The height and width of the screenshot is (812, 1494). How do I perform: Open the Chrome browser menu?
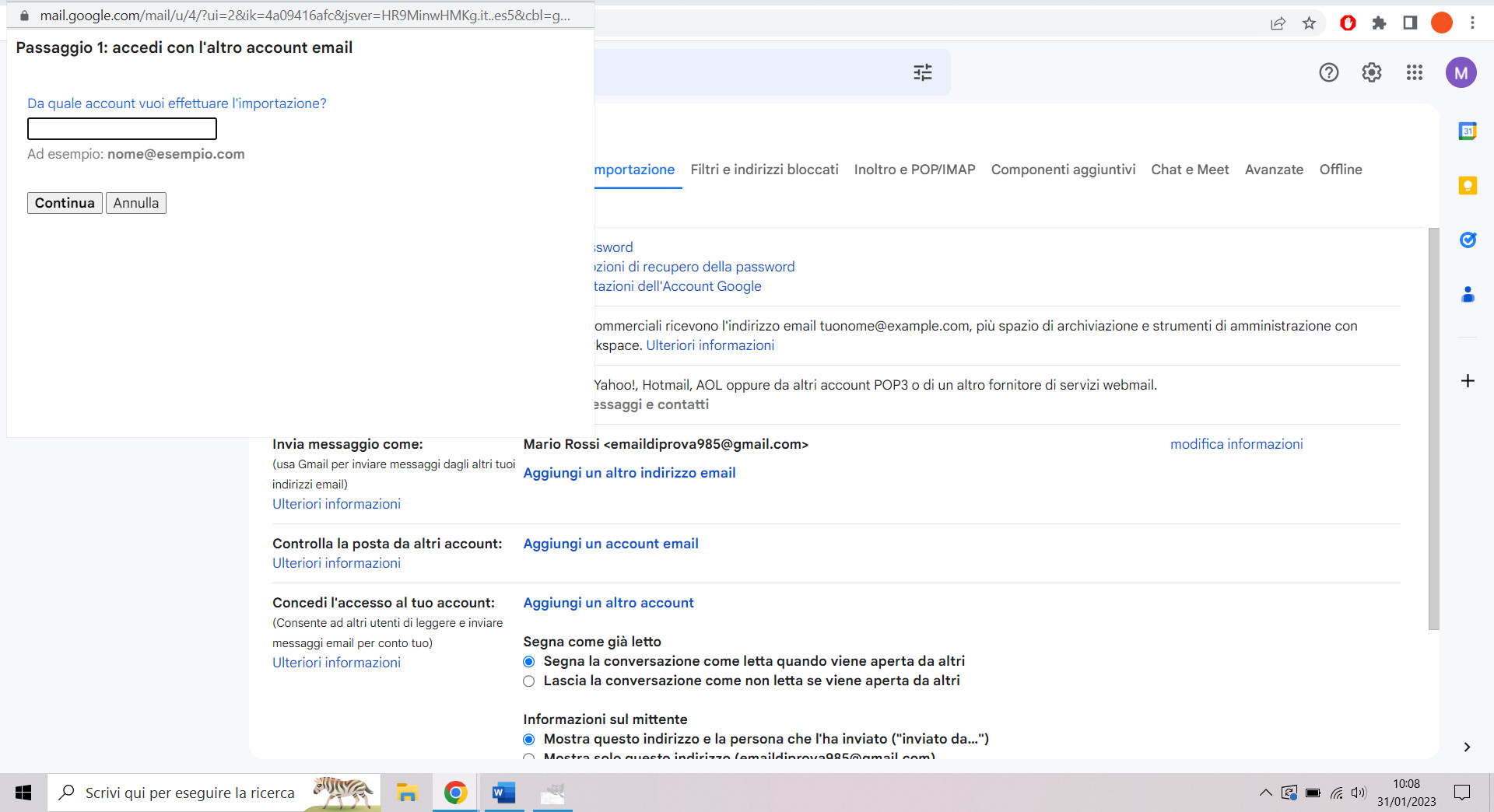click(x=1473, y=23)
